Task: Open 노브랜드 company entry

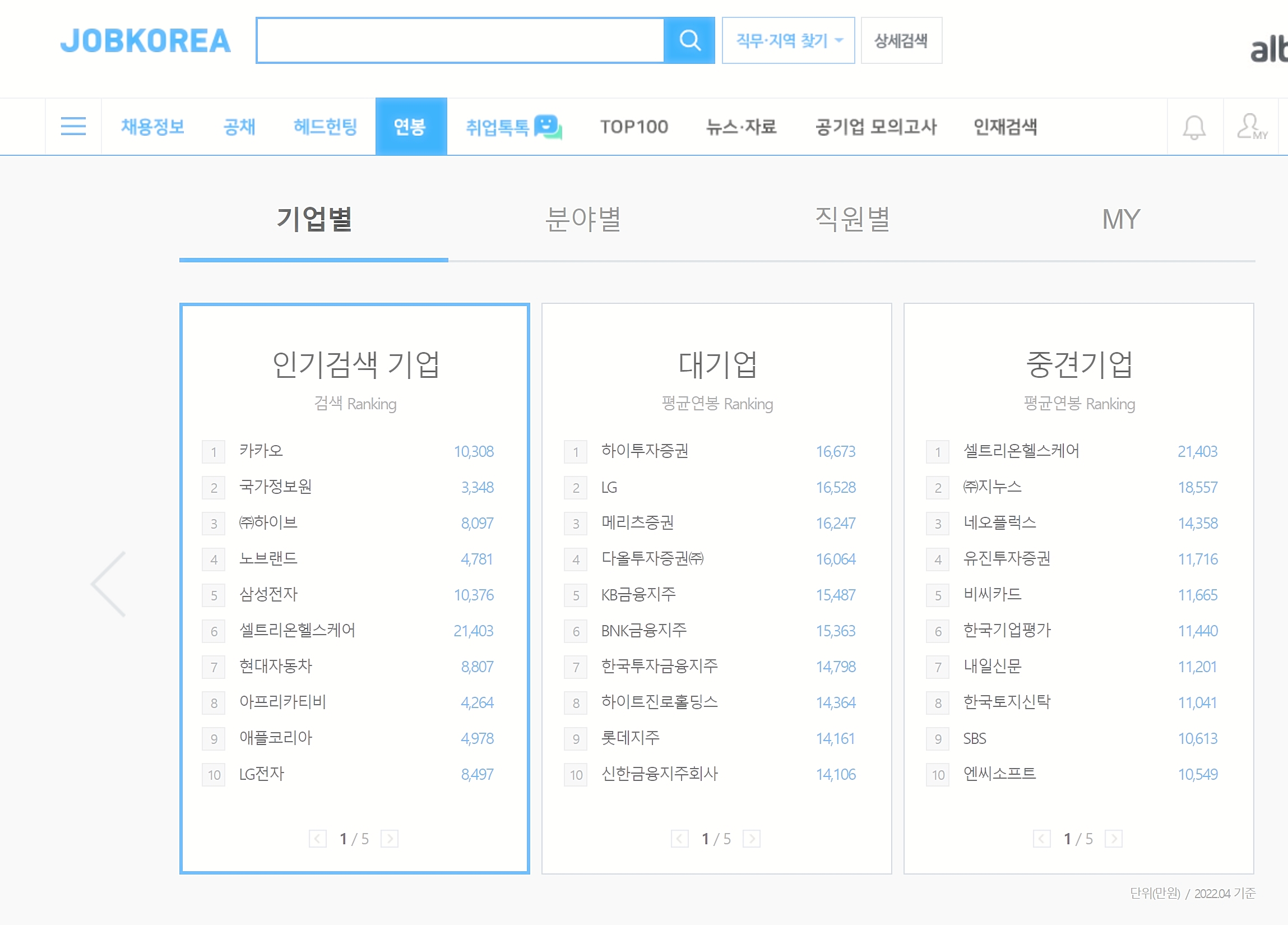Action: click(x=268, y=558)
